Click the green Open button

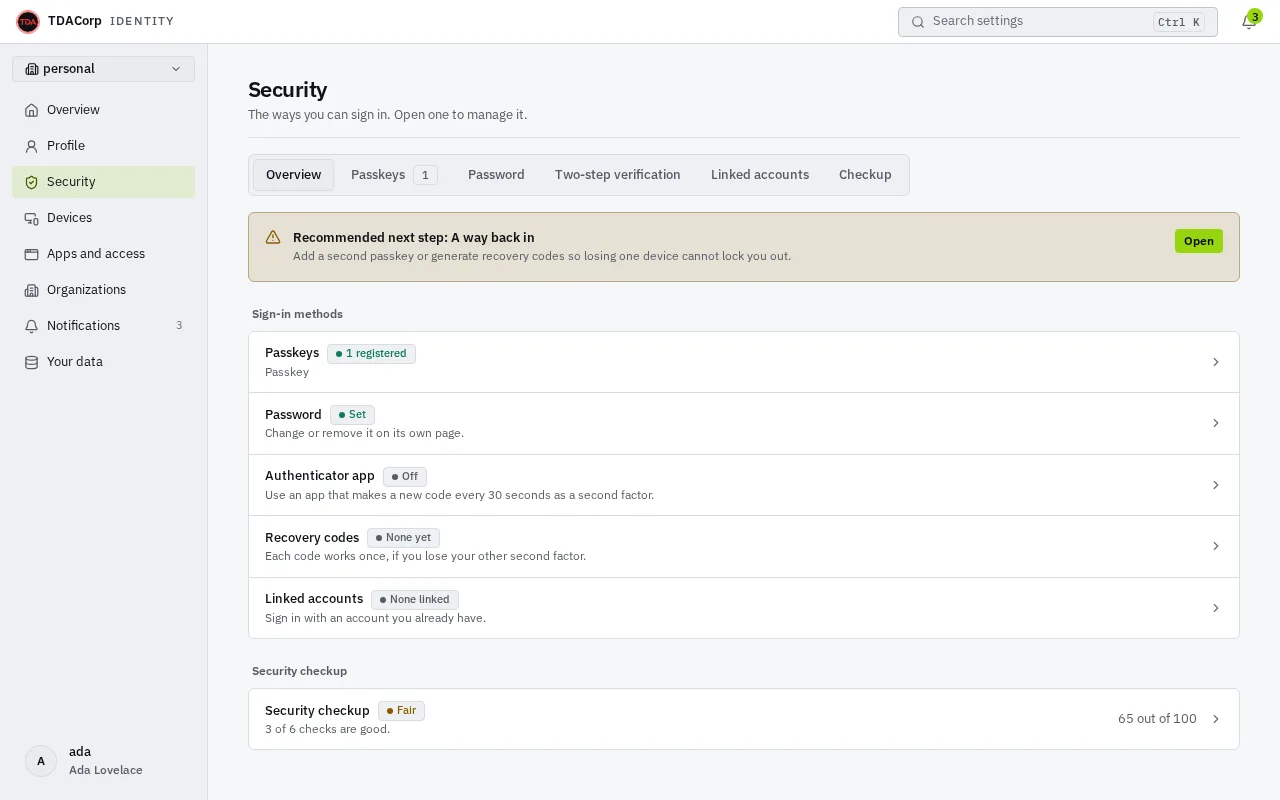[1199, 241]
